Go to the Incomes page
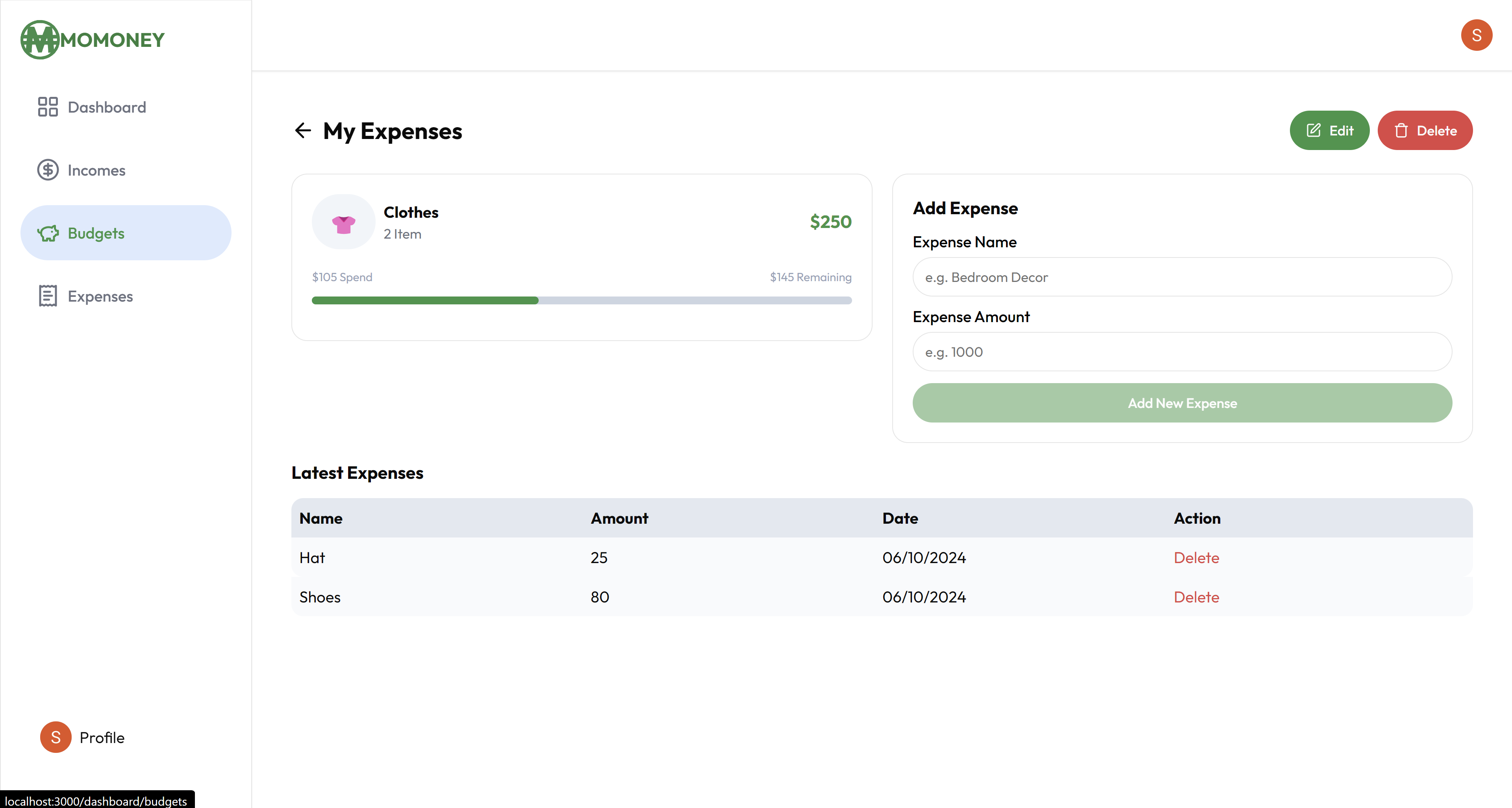 (x=96, y=170)
